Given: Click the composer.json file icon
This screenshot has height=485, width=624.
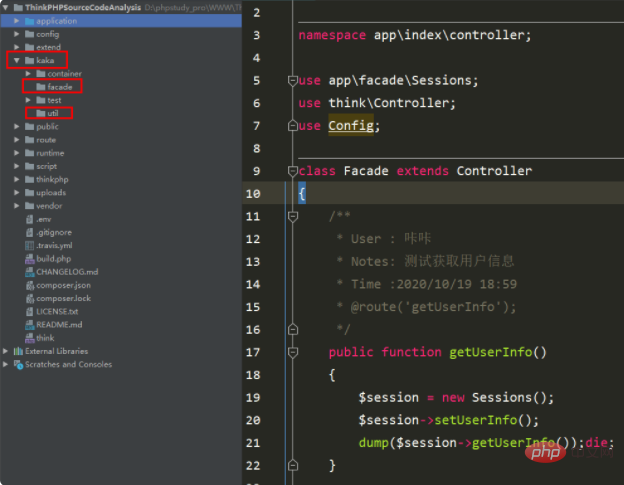Looking at the screenshot, I should click(30, 285).
